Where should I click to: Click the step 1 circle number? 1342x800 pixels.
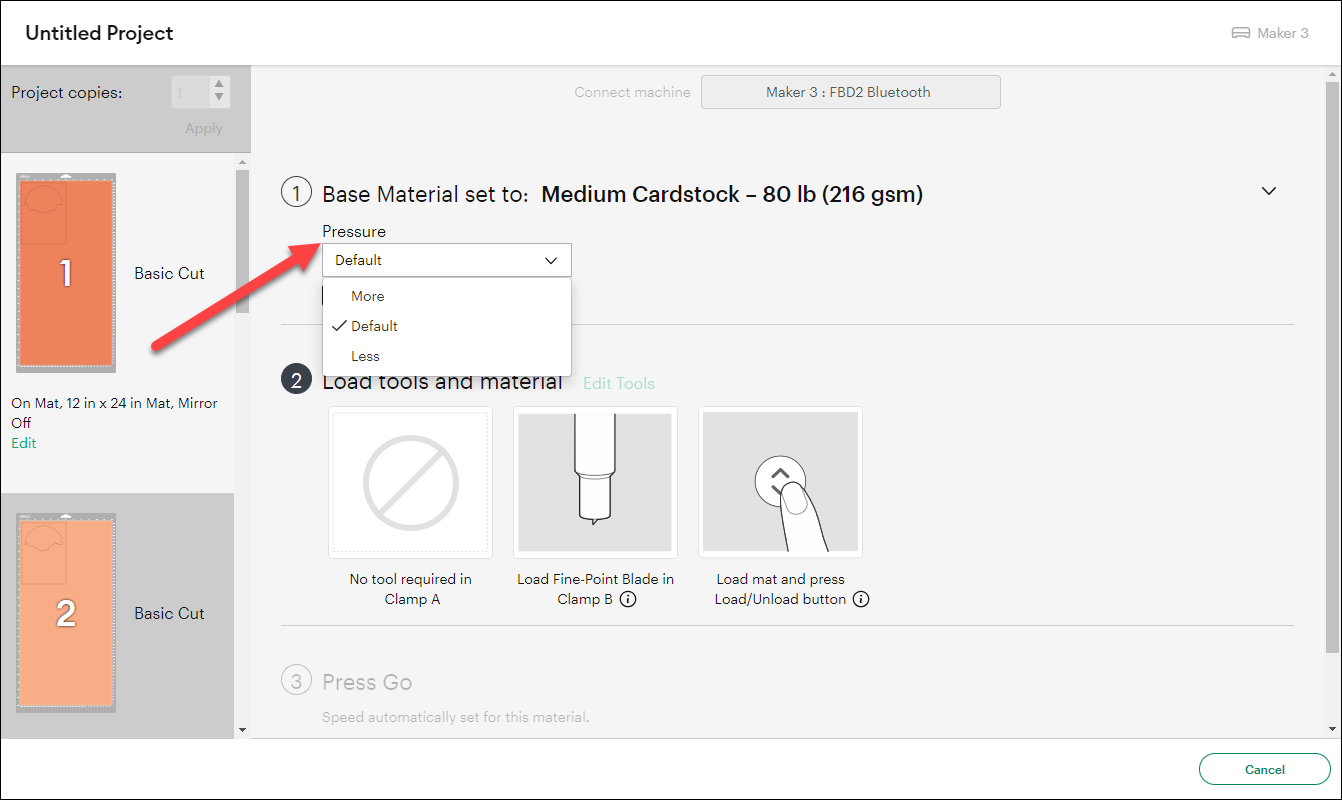296,191
